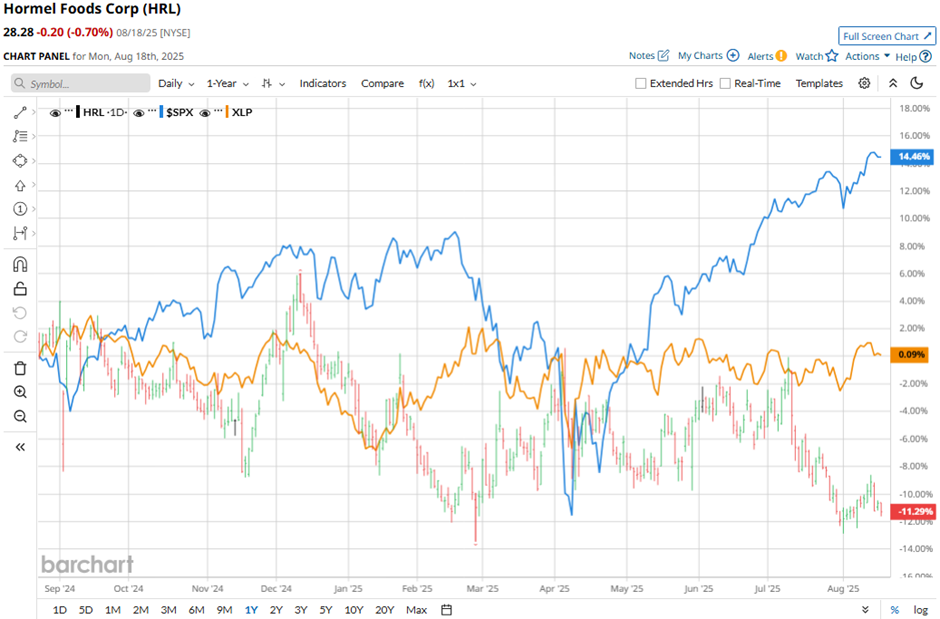The image size is (940, 619).
Task: Expand the bottom panel double chevron
Action: click(864, 609)
